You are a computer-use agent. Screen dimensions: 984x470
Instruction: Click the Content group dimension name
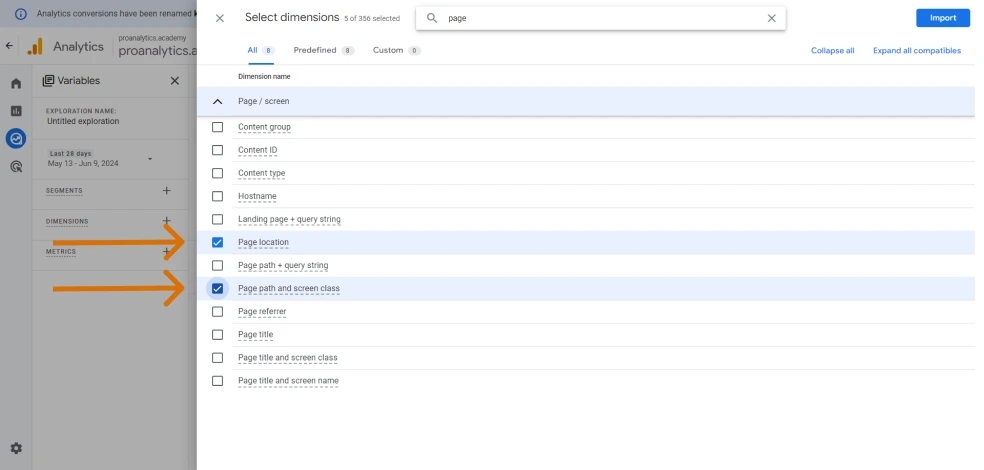[264, 127]
